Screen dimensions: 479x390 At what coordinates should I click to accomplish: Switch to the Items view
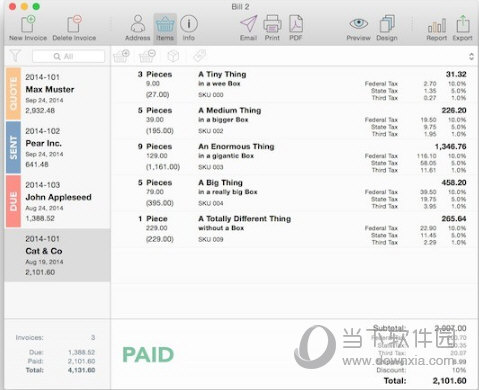[165, 28]
